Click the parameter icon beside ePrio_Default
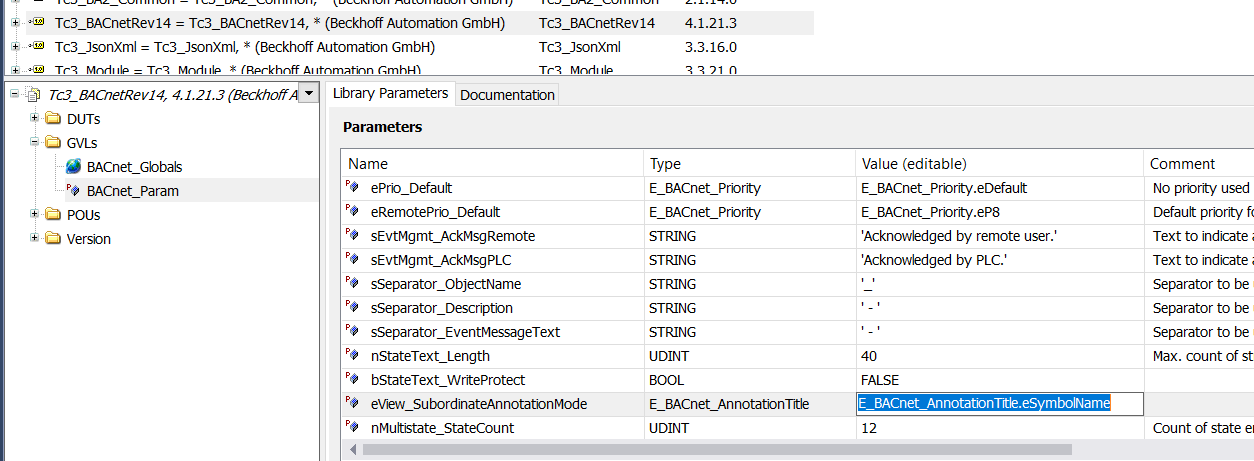Image resolution: width=1254 pixels, height=461 pixels. (x=353, y=188)
